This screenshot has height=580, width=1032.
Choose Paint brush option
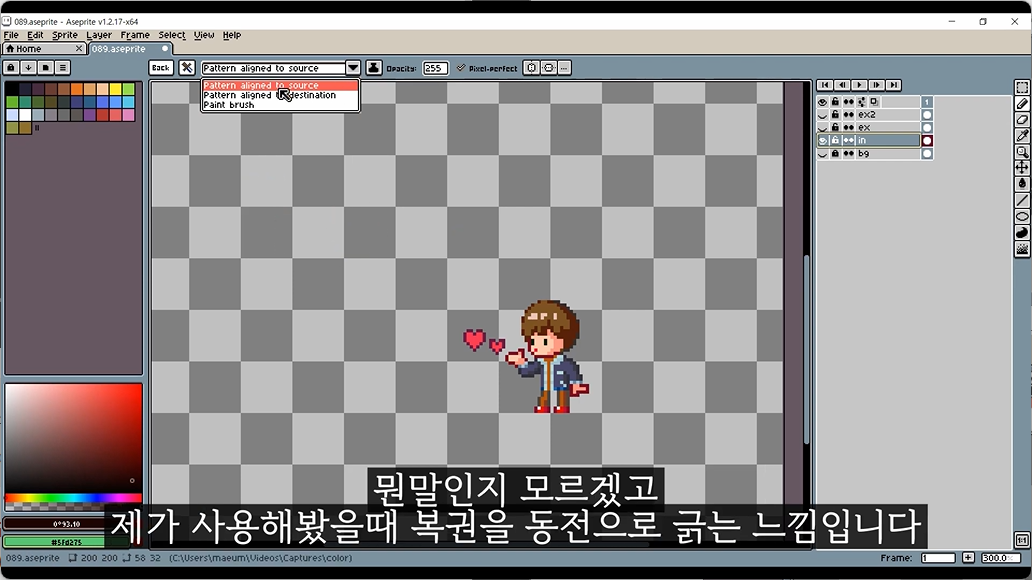coord(280,105)
